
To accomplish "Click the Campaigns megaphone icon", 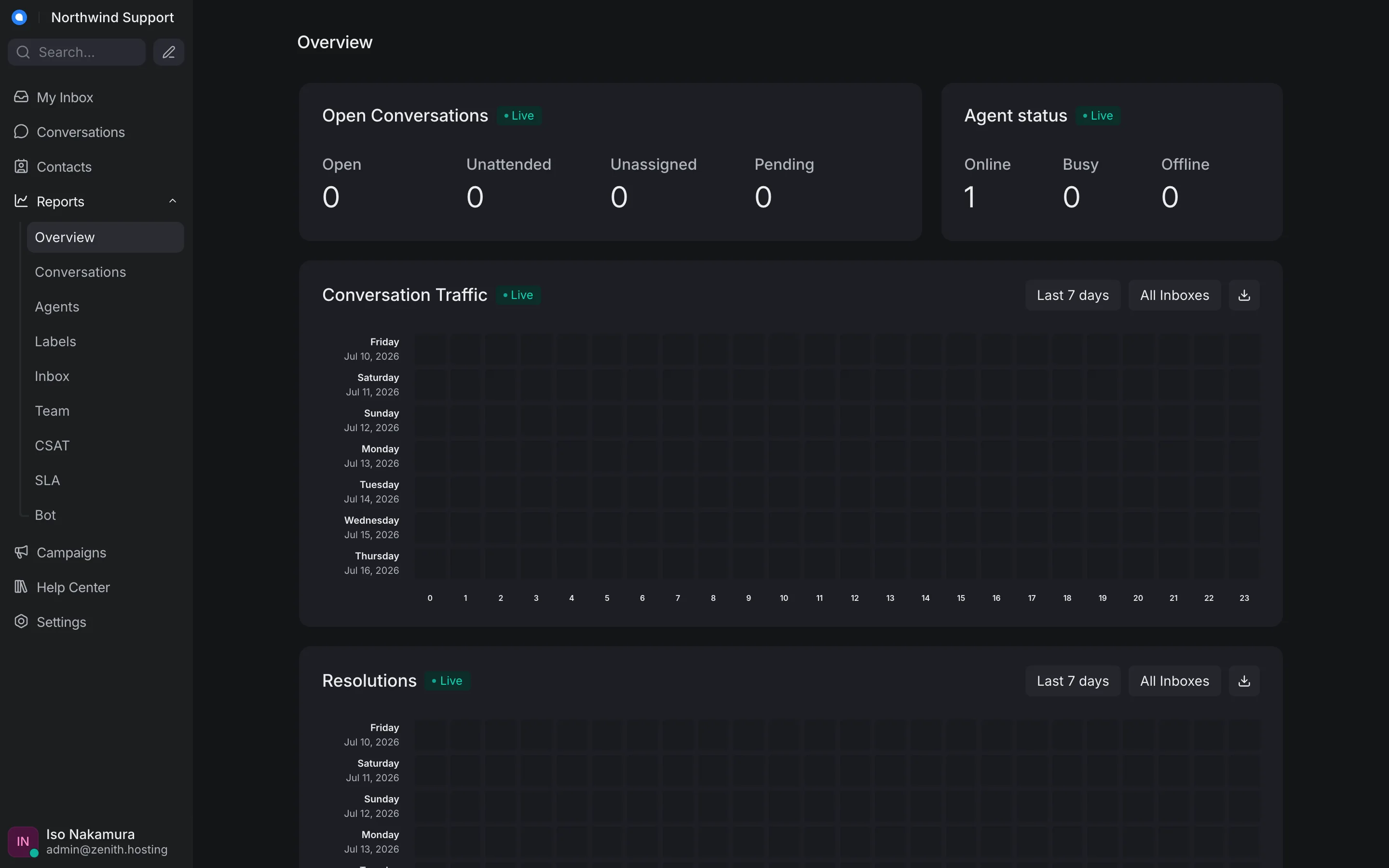I will [21, 552].
